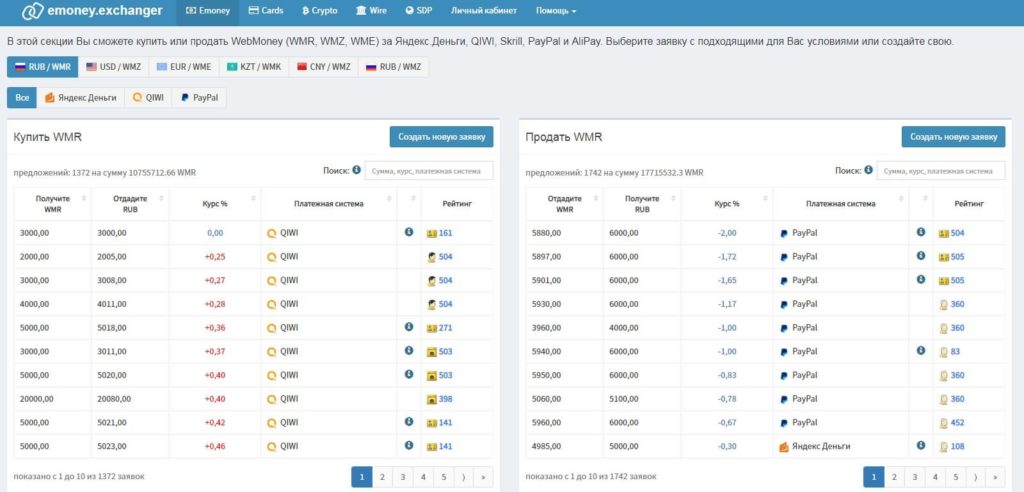This screenshot has width=1024, height=492.
Task: Open rating 452 on the 5960,00 row
Action: (x=957, y=423)
